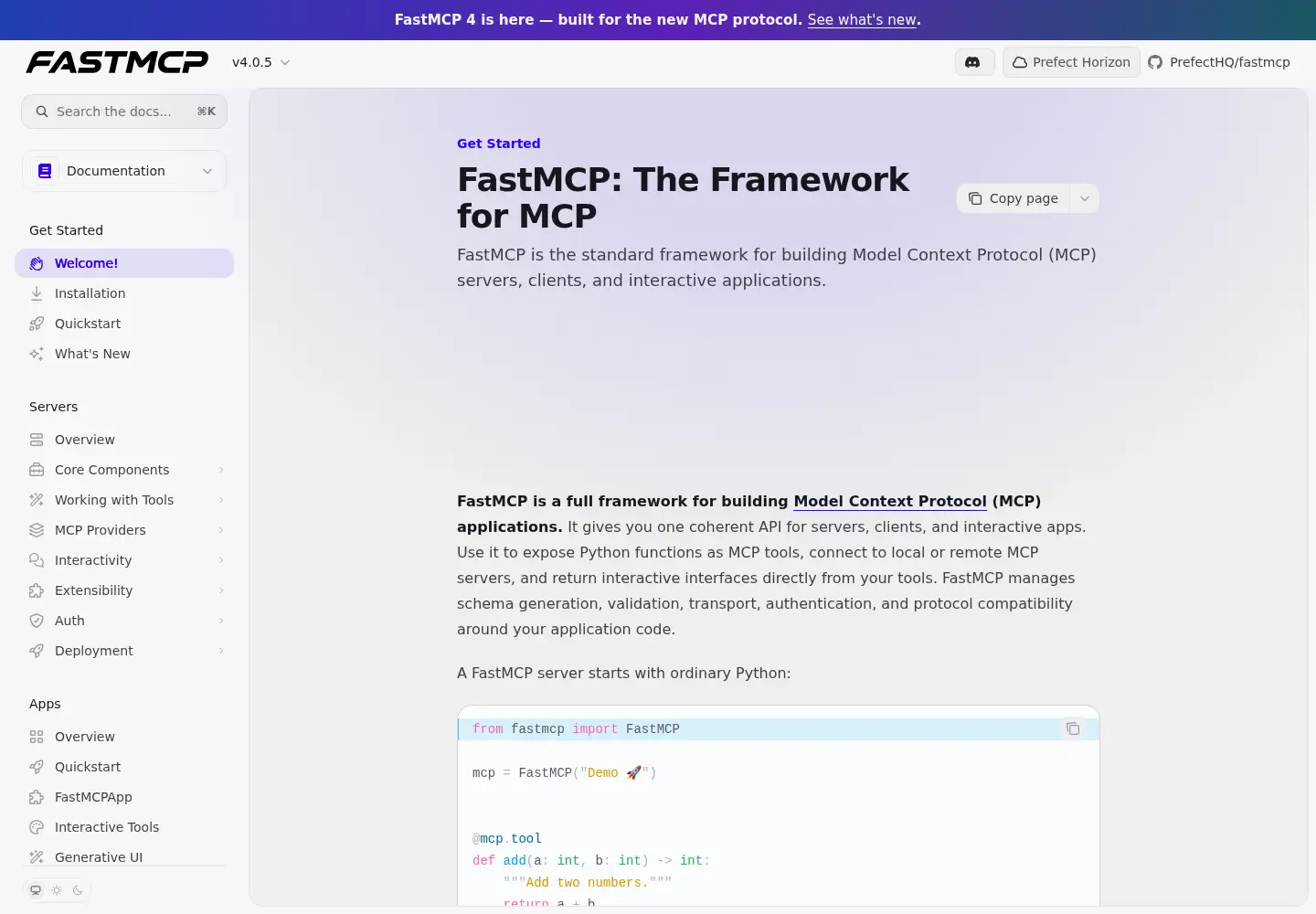Click the GitHub octocat icon
Screen dimensions: 1316x914
click(x=1155, y=62)
